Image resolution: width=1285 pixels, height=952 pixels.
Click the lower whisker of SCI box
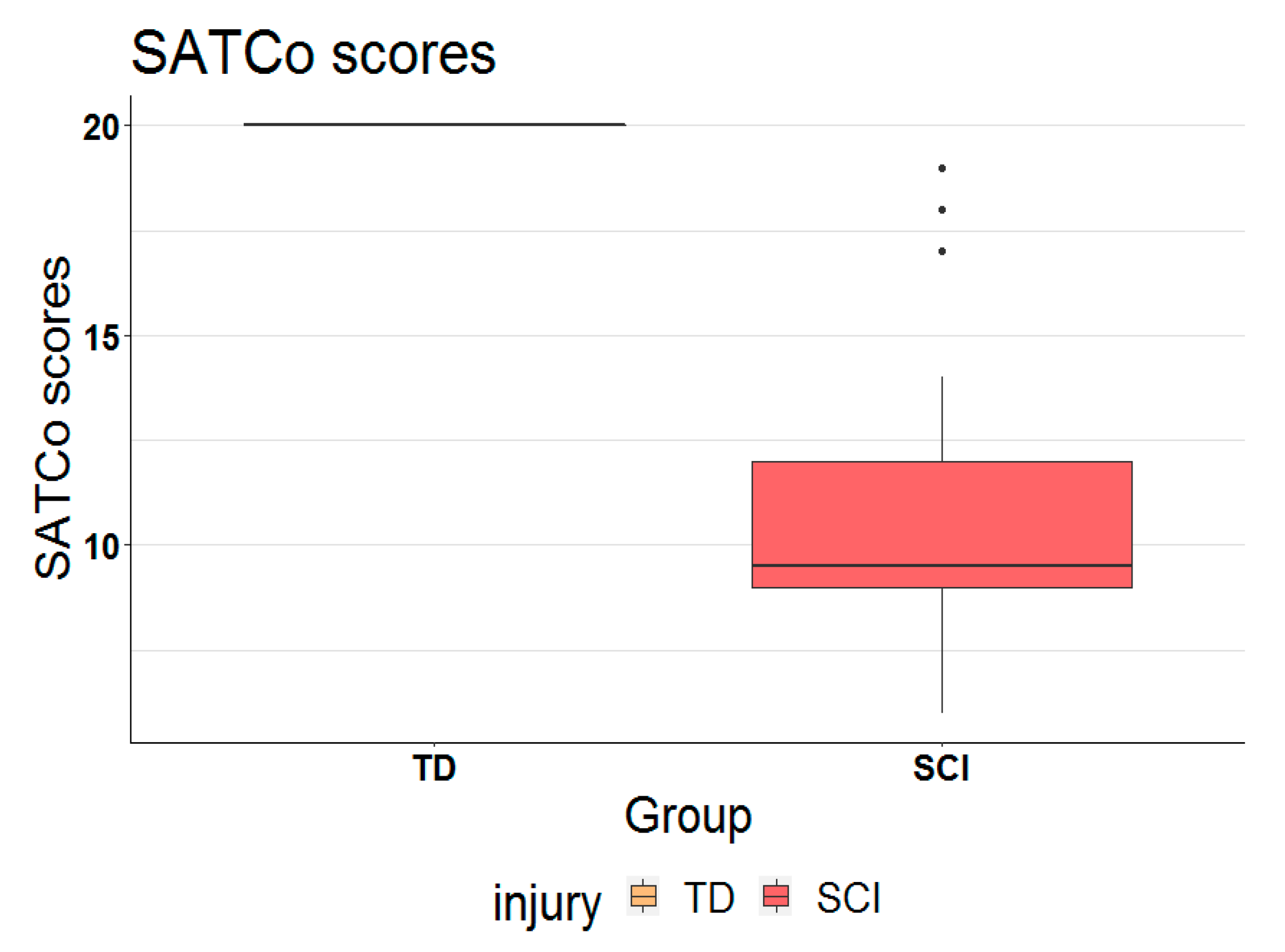[x=942, y=650]
